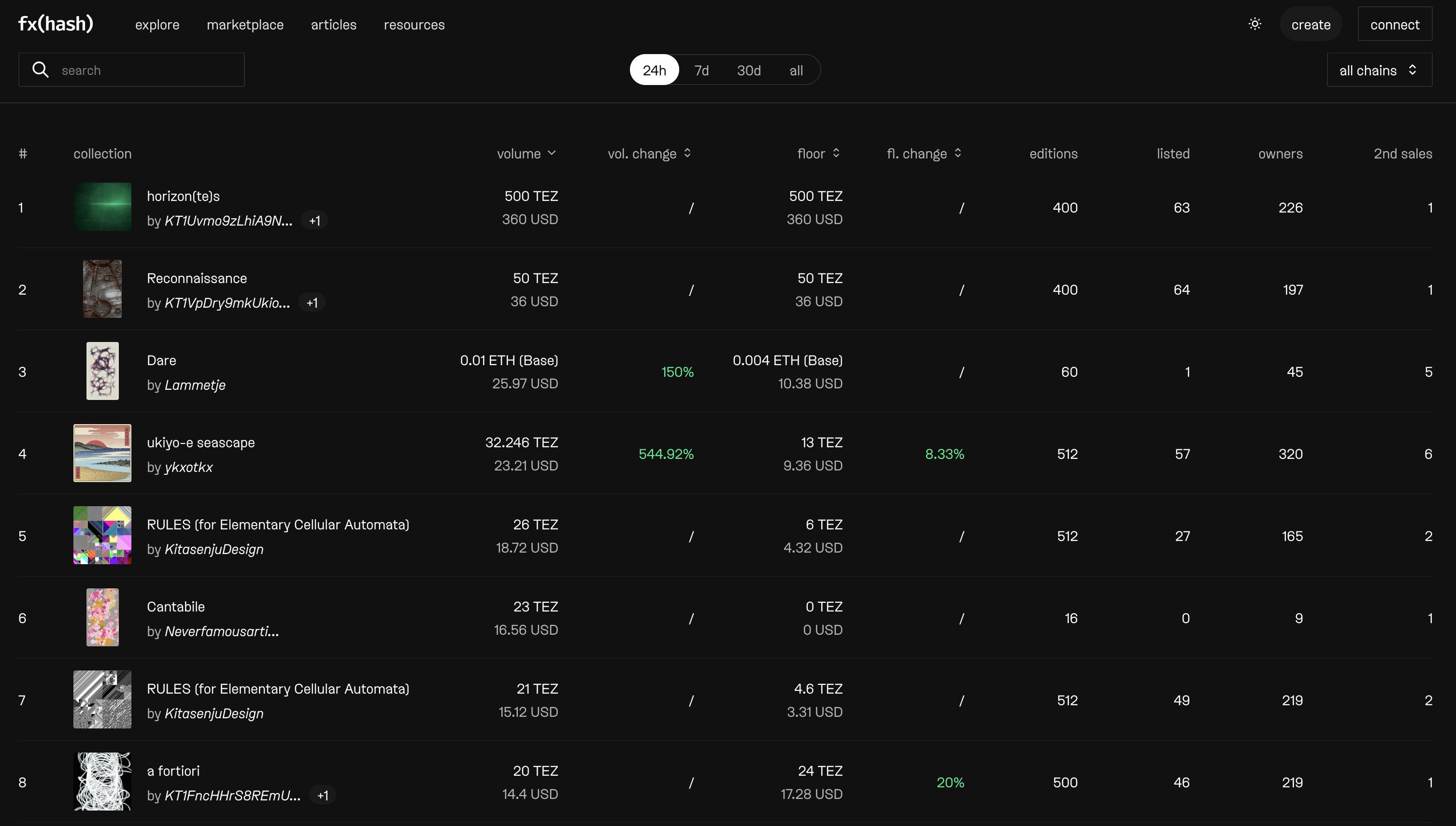Image resolution: width=1456 pixels, height=826 pixels.
Task: Click the create button
Action: (1310, 23)
